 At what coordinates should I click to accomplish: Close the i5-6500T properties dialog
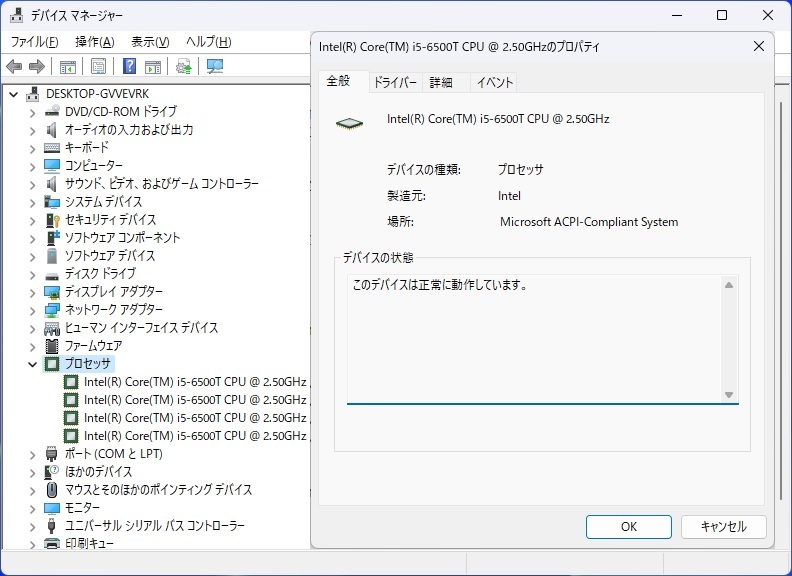coord(759,46)
